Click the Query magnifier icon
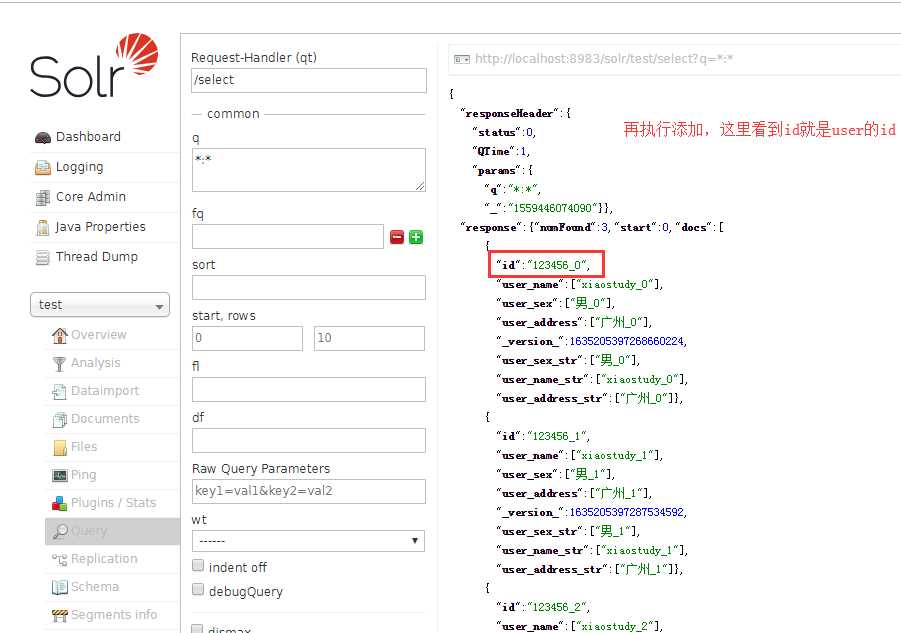Image resolution: width=901 pixels, height=633 pixels. point(60,531)
